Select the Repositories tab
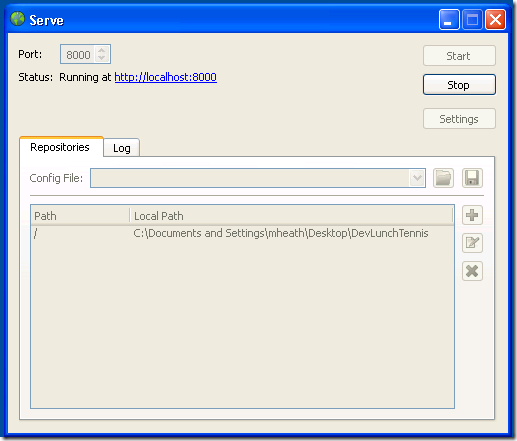Viewport: 517px width, 441px height. 61,147
